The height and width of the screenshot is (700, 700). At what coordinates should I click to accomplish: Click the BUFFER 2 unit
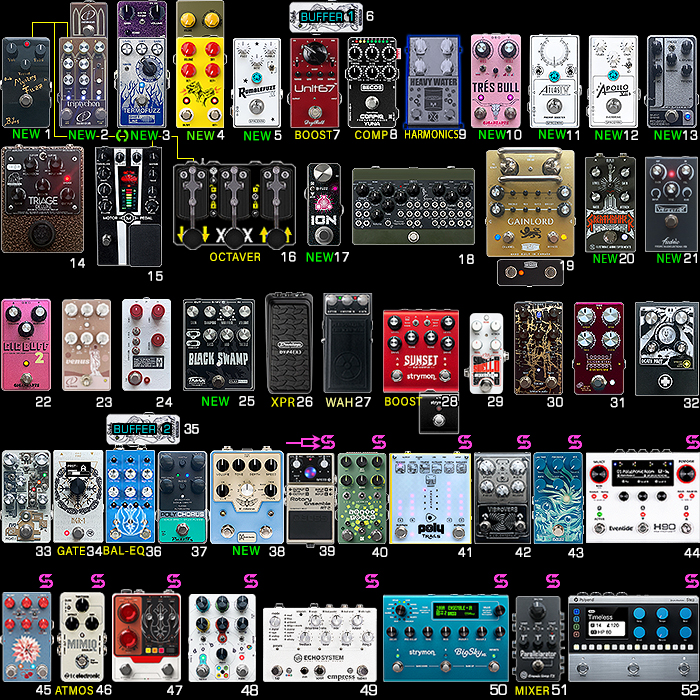[x=143, y=429]
